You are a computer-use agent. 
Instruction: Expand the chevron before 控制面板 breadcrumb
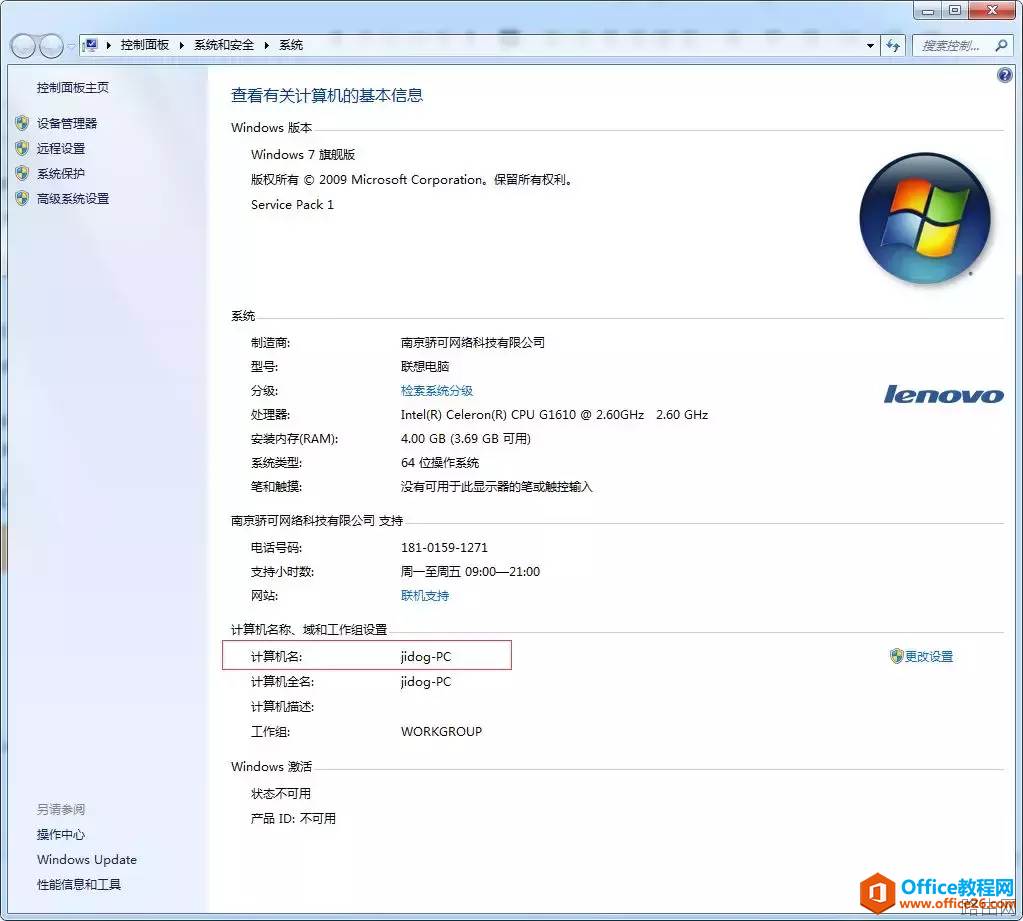tap(108, 45)
